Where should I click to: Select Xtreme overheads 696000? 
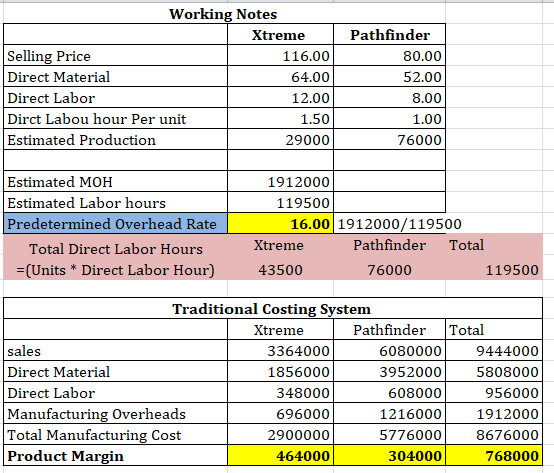click(x=281, y=414)
